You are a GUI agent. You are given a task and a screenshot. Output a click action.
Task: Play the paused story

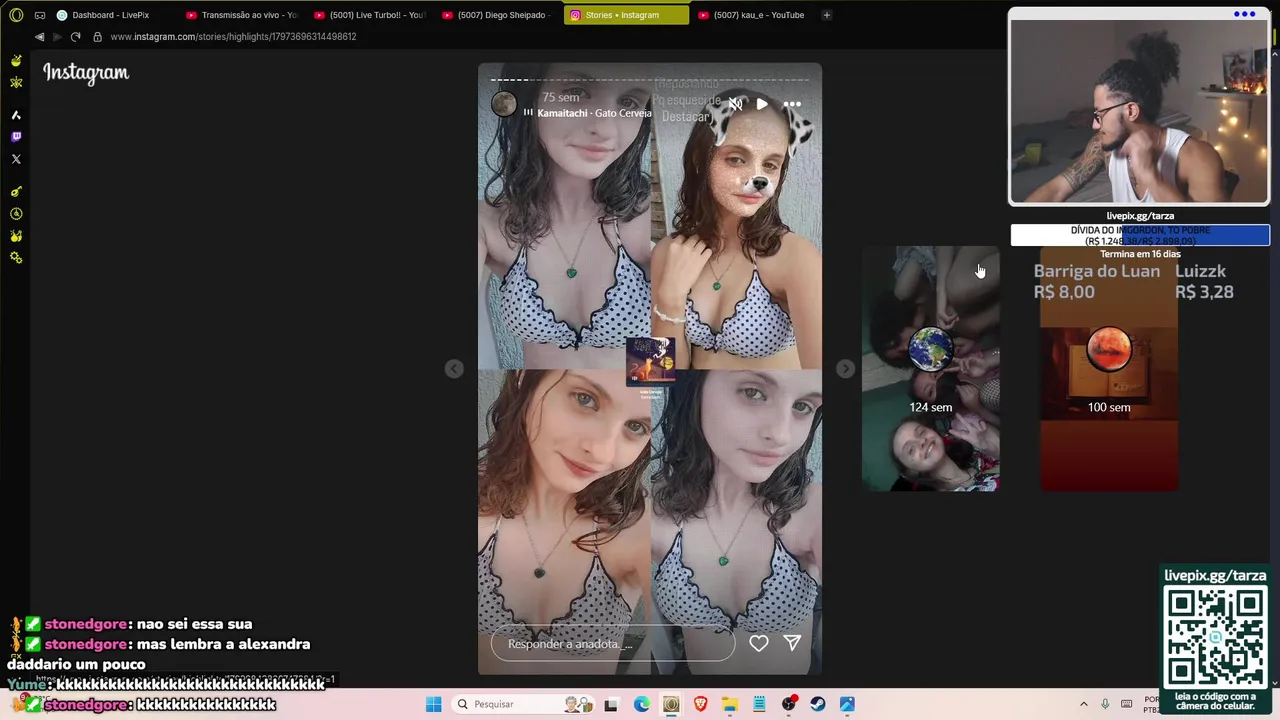762,104
